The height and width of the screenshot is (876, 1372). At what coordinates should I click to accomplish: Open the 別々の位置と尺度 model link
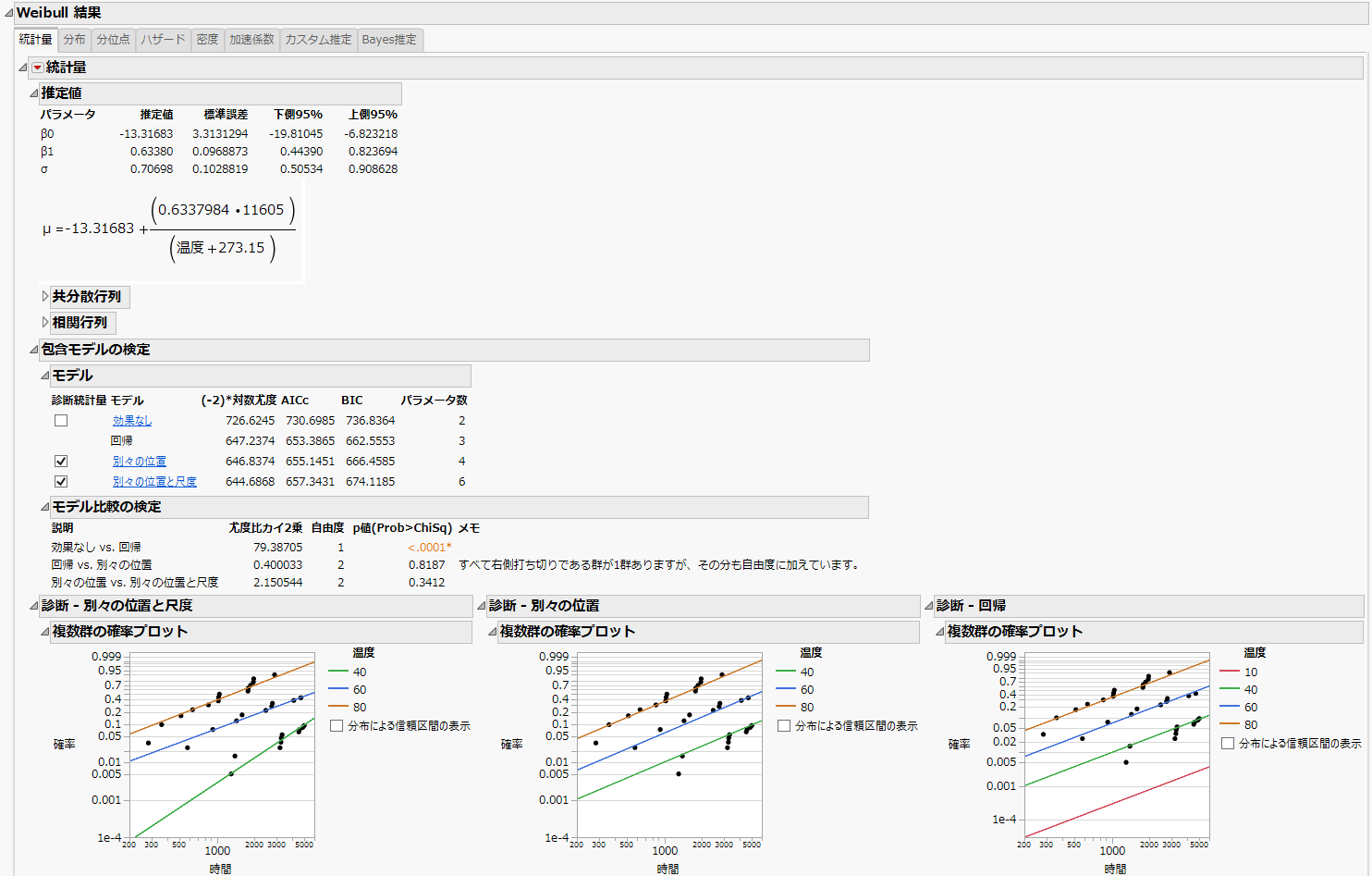click(154, 482)
